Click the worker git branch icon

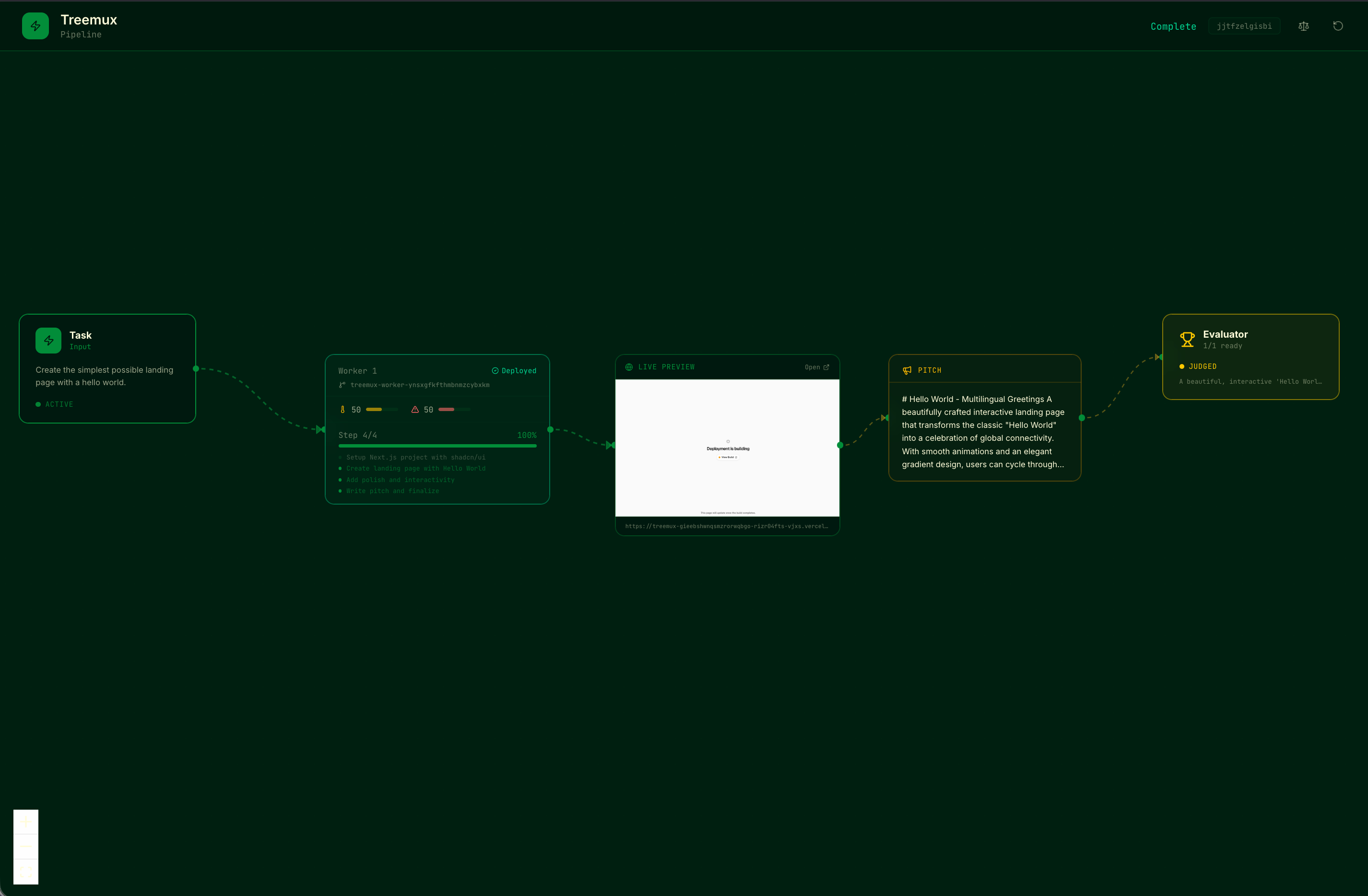[x=342, y=385]
